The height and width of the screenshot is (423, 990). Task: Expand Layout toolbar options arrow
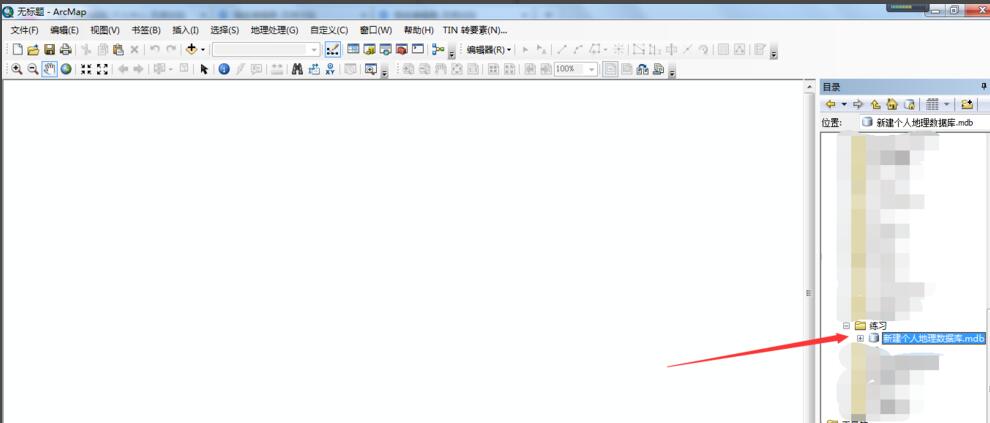click(672, 72)
